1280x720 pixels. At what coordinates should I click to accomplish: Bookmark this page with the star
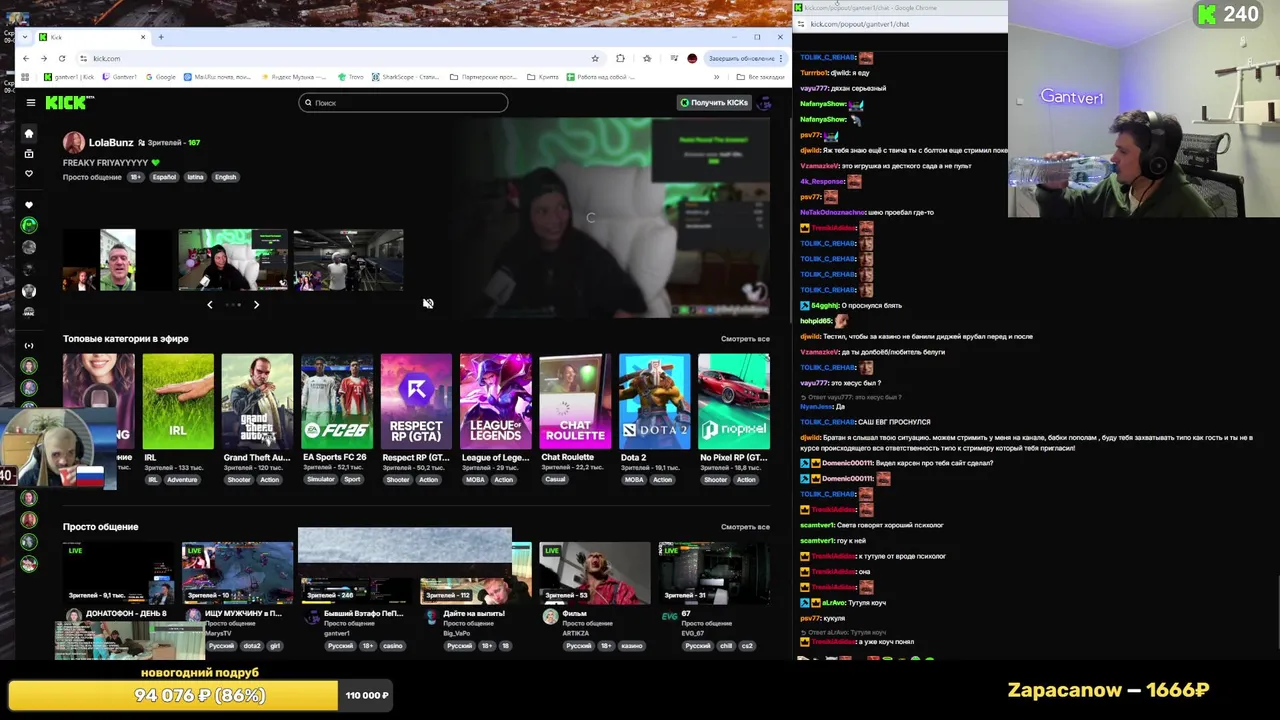click(595, 58)
